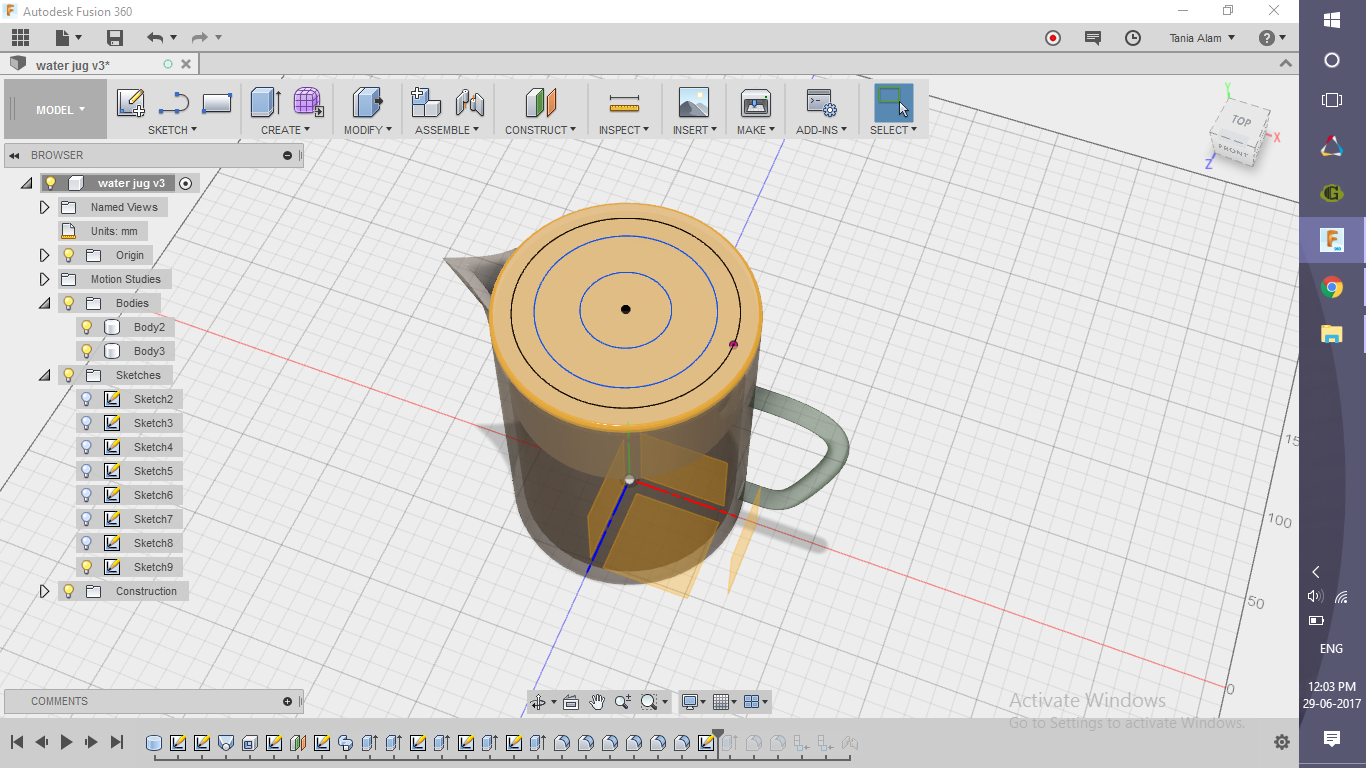The width and height of the screenshot is (1366, 768).
Task: Toggle visibility bulb of Construction folder
Action: click(x=69, y=591)
